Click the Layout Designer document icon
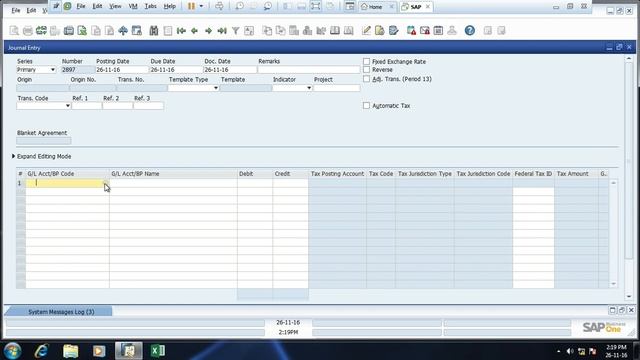The height and width of the screenshot is (360, 640). click(x=380, y=31)
